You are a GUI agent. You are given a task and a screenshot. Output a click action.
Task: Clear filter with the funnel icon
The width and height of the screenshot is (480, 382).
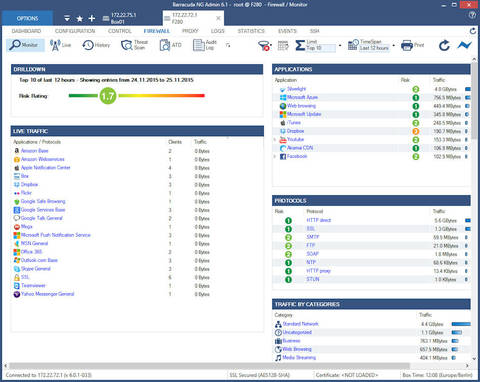[x=264, y=45]
